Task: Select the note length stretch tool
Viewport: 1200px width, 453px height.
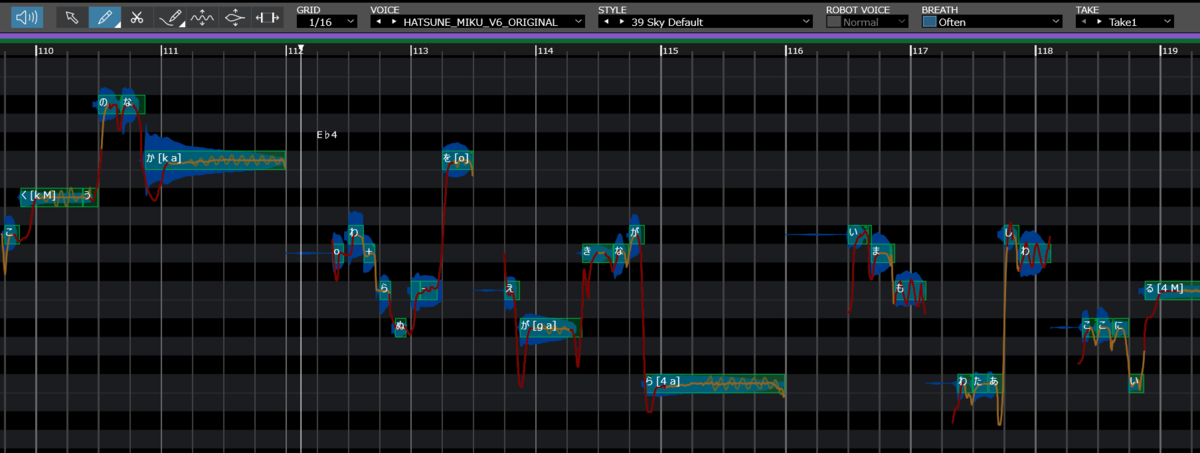Action: (x=266, y=17)
